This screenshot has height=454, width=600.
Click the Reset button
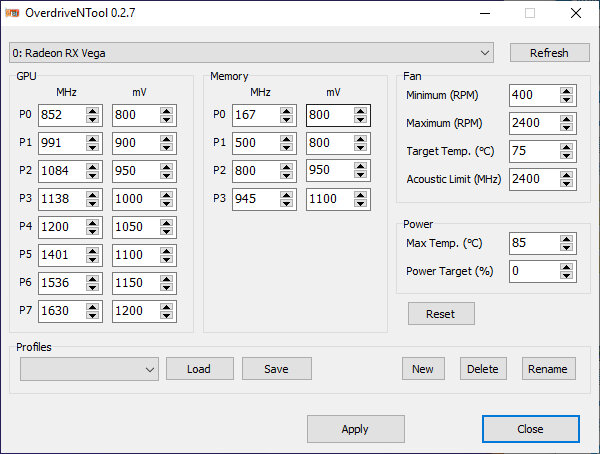click(441, 314)
